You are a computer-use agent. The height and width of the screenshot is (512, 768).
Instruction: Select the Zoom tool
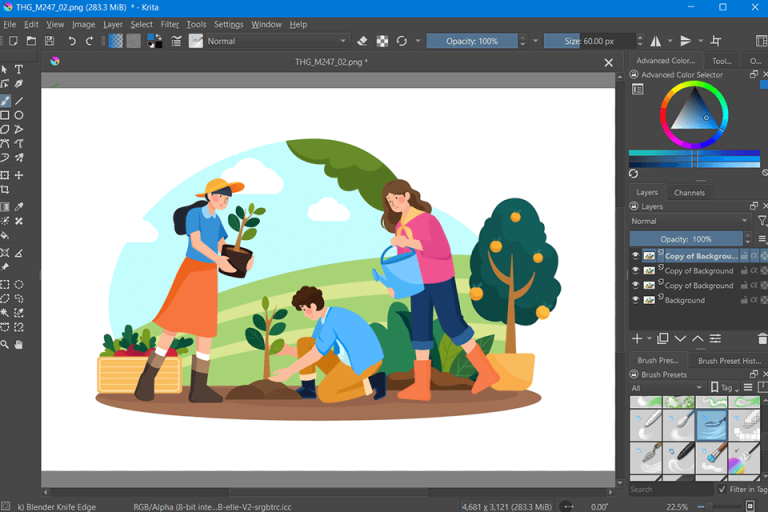click(x=5, y=345)
